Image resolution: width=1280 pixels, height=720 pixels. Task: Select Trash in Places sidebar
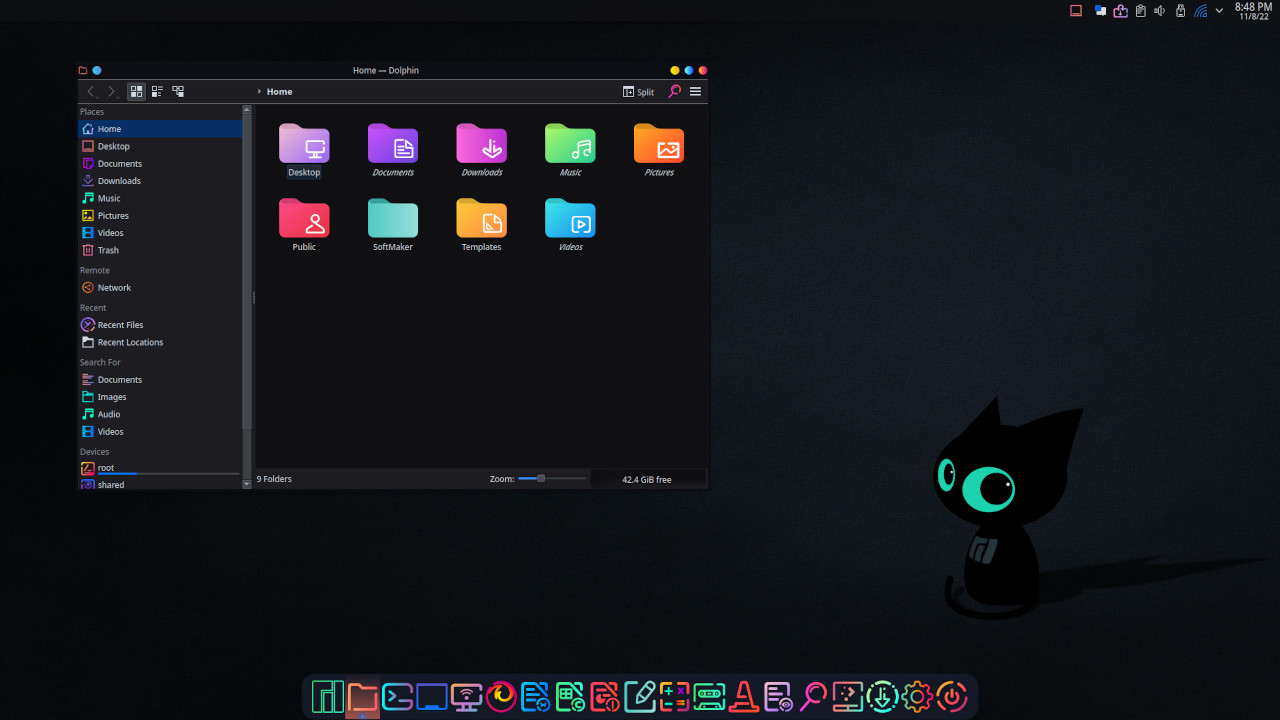point(108,250)
